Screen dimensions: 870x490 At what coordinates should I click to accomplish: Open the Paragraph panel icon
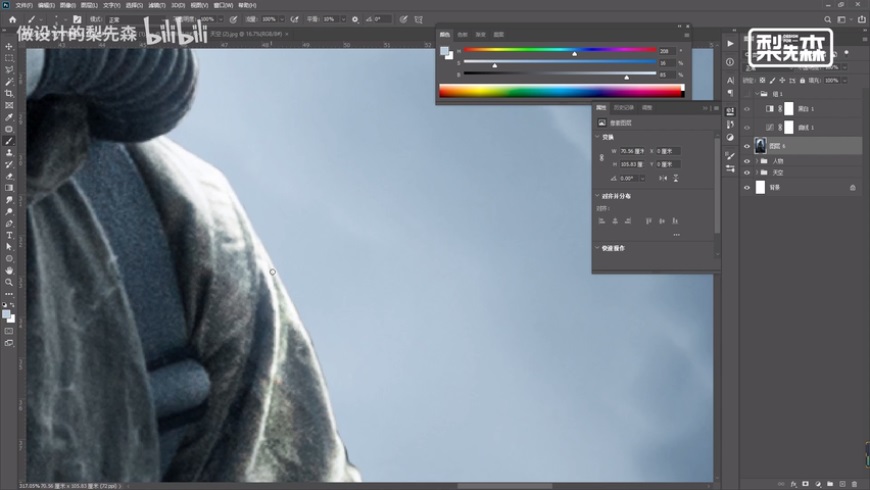pyautogui.click(x=730, y=93)
